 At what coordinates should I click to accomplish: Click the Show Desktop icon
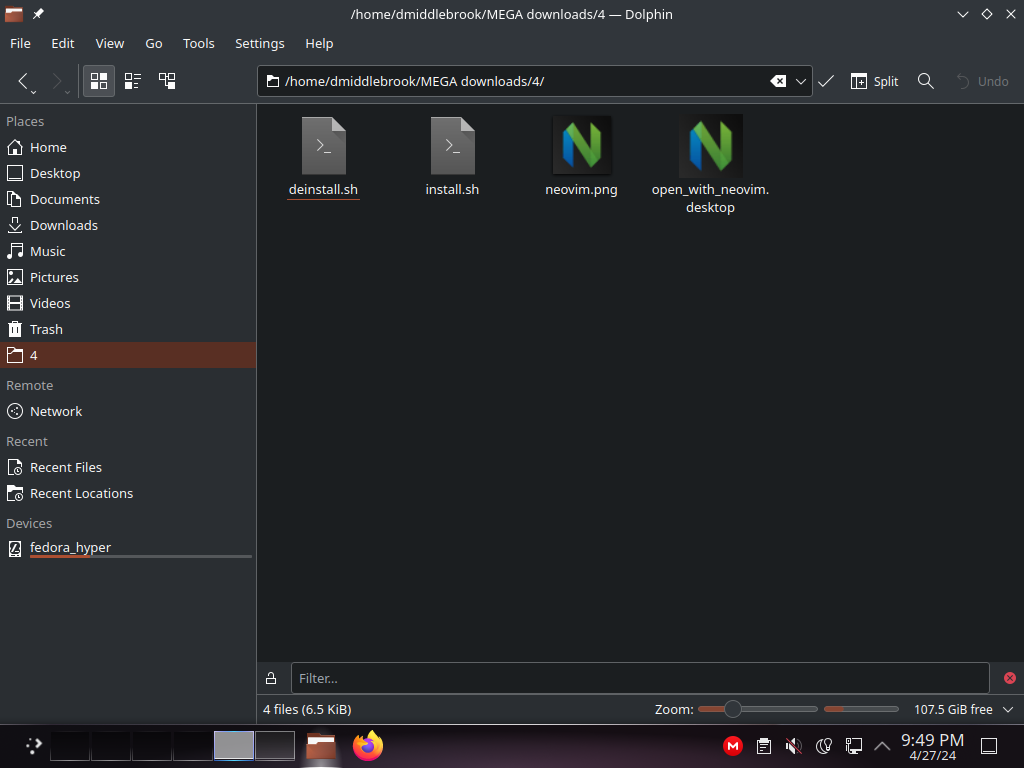[989, 746]
